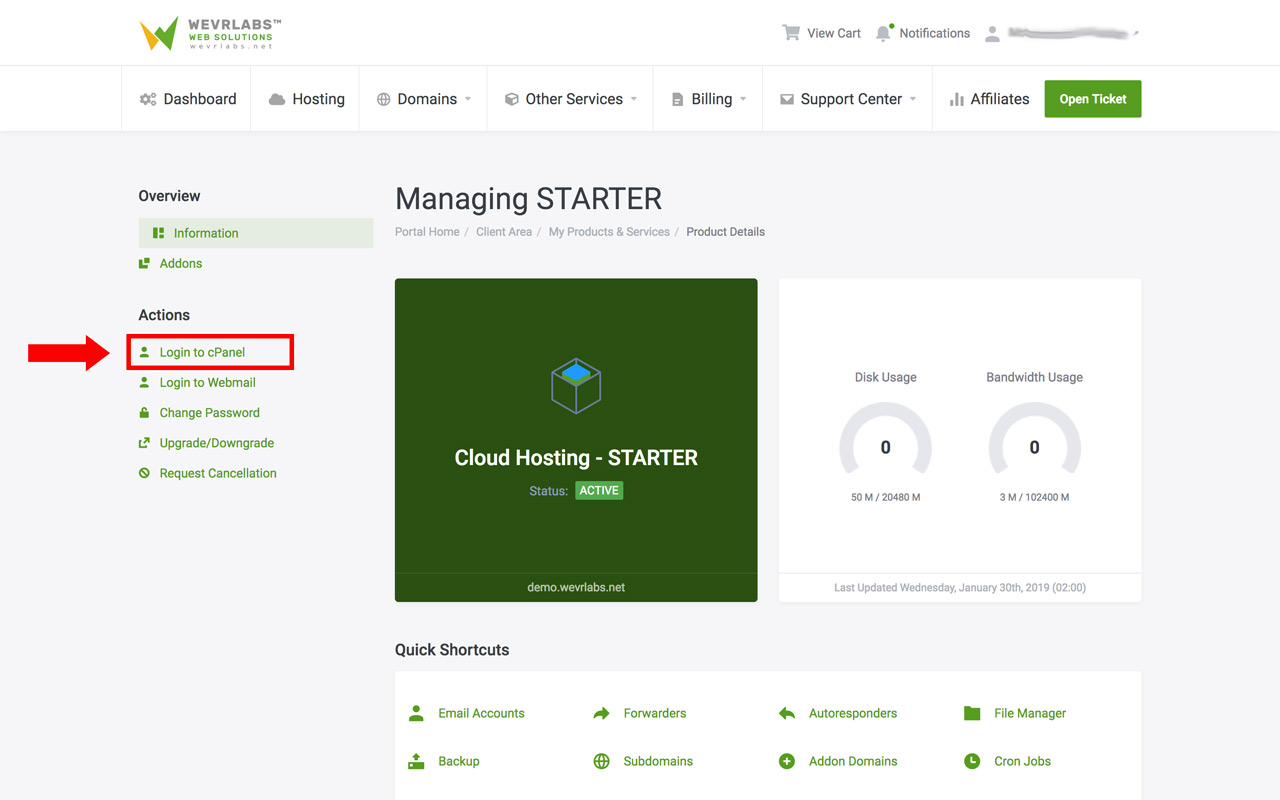
Task: Open the Backup shortcut
Action: [x=459, y=761]
